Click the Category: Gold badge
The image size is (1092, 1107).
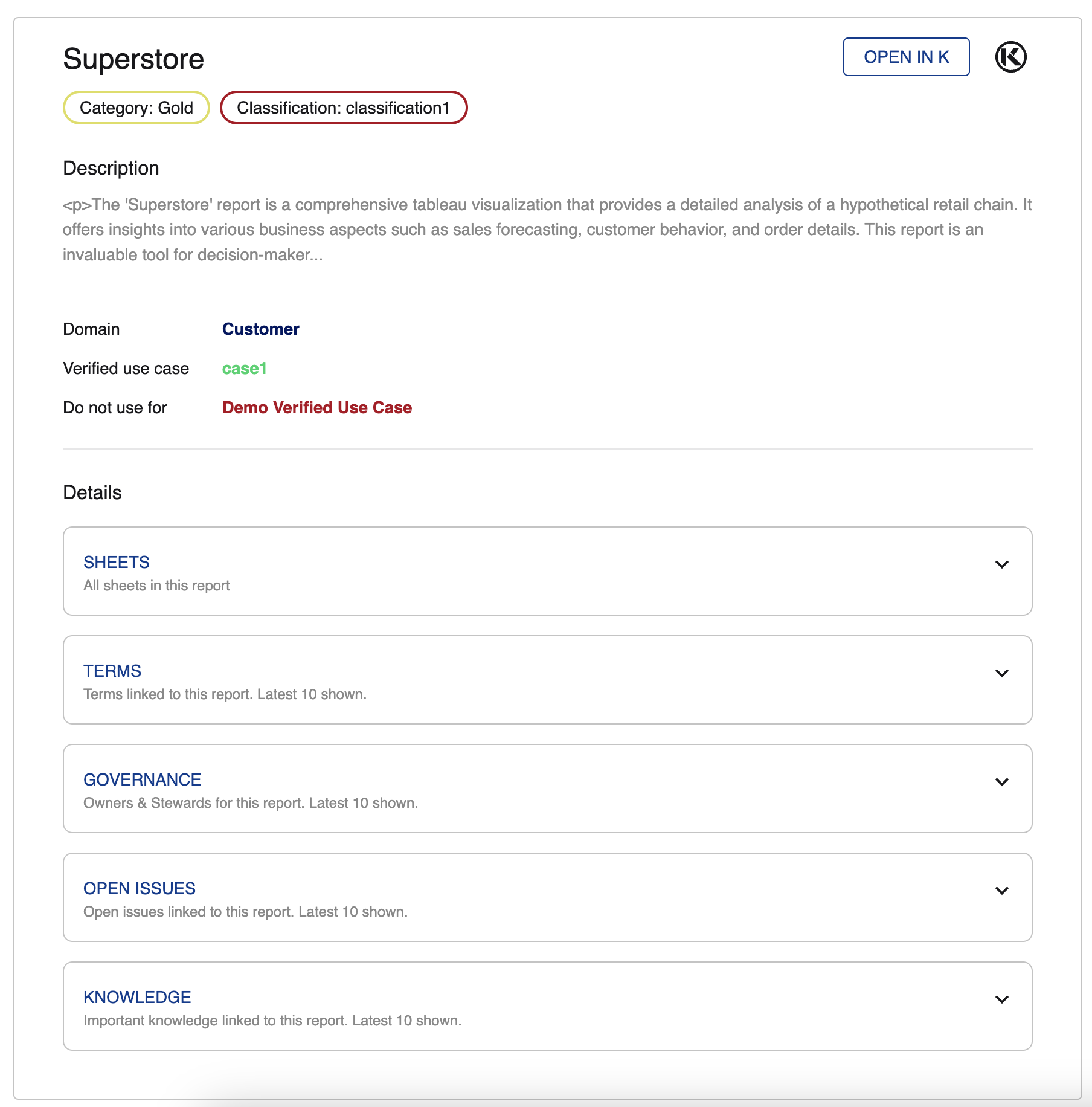[136, 108]
